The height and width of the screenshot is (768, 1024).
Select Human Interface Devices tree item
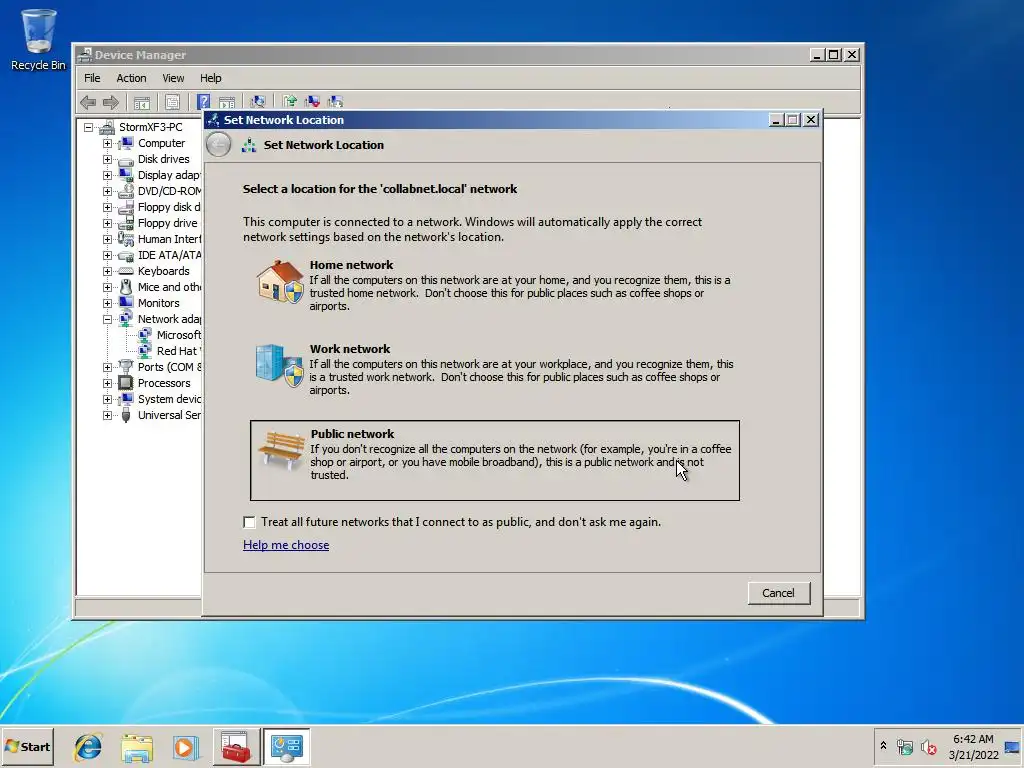coord(169,239)
